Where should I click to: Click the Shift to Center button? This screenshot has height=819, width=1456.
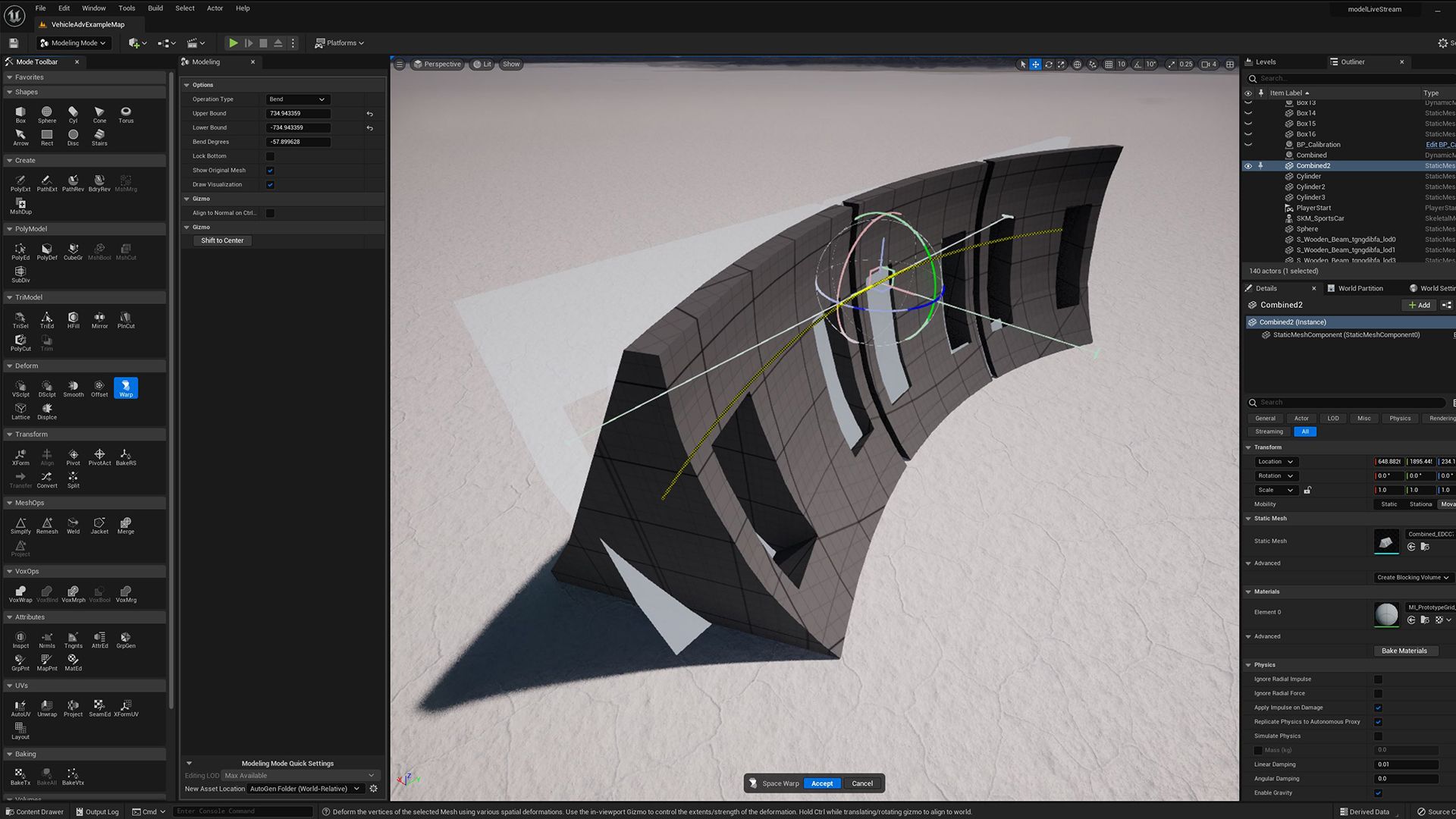(222, 240)
